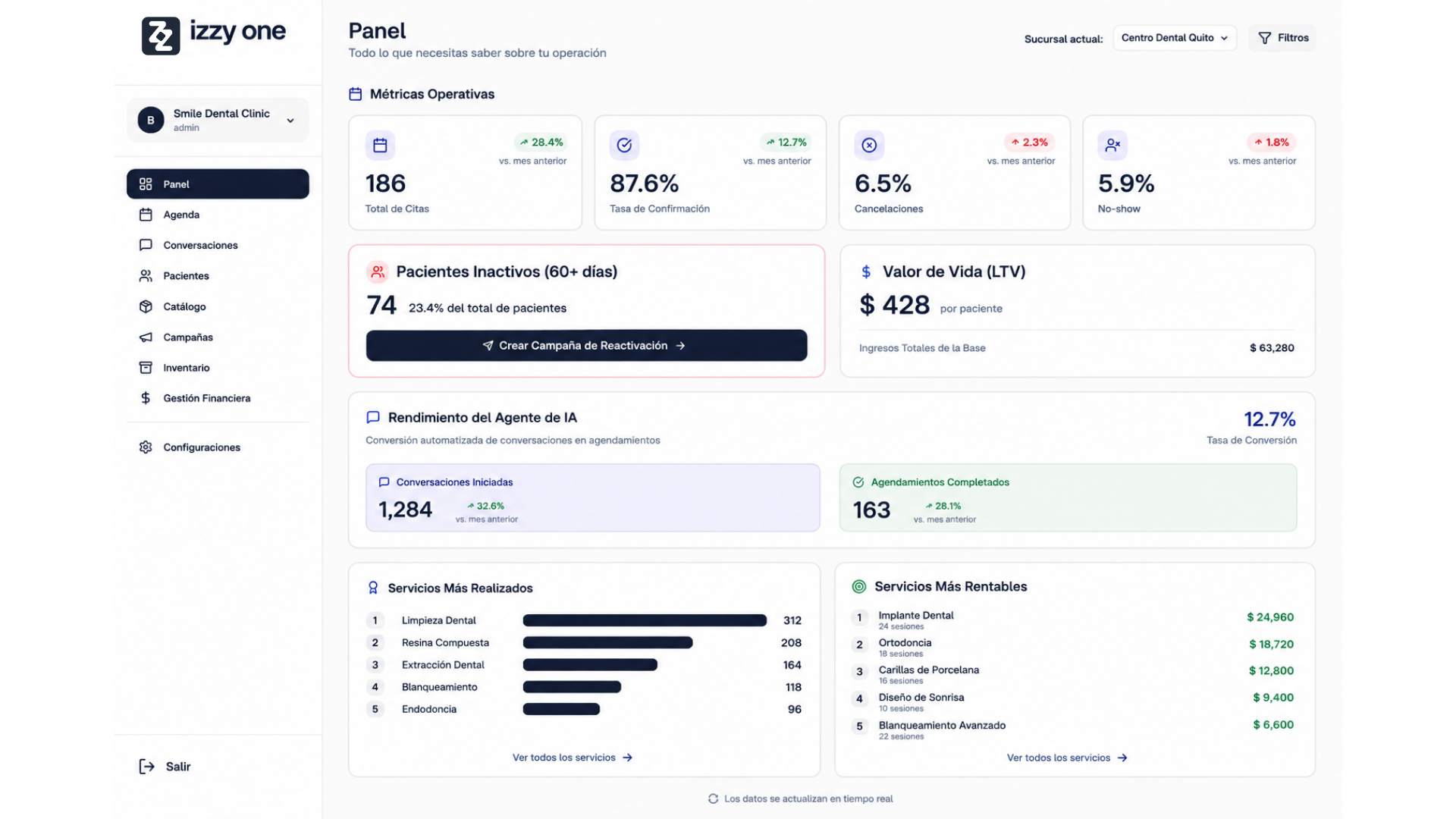The image size is (1456, 819).
Task: Open Gestión Financiera in the sidebar
Action: click(218, 398)
